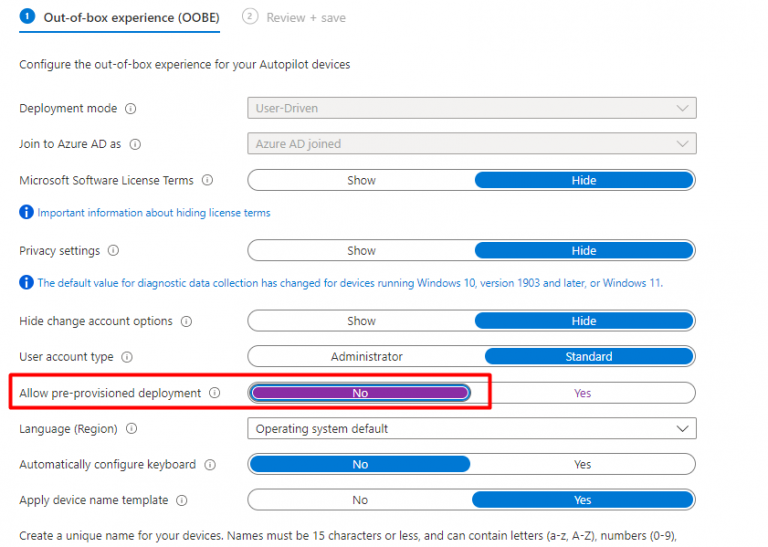Select Administrator as user account type
The height and width of the screenshot is (547, 768).
(x=366, y=357)
